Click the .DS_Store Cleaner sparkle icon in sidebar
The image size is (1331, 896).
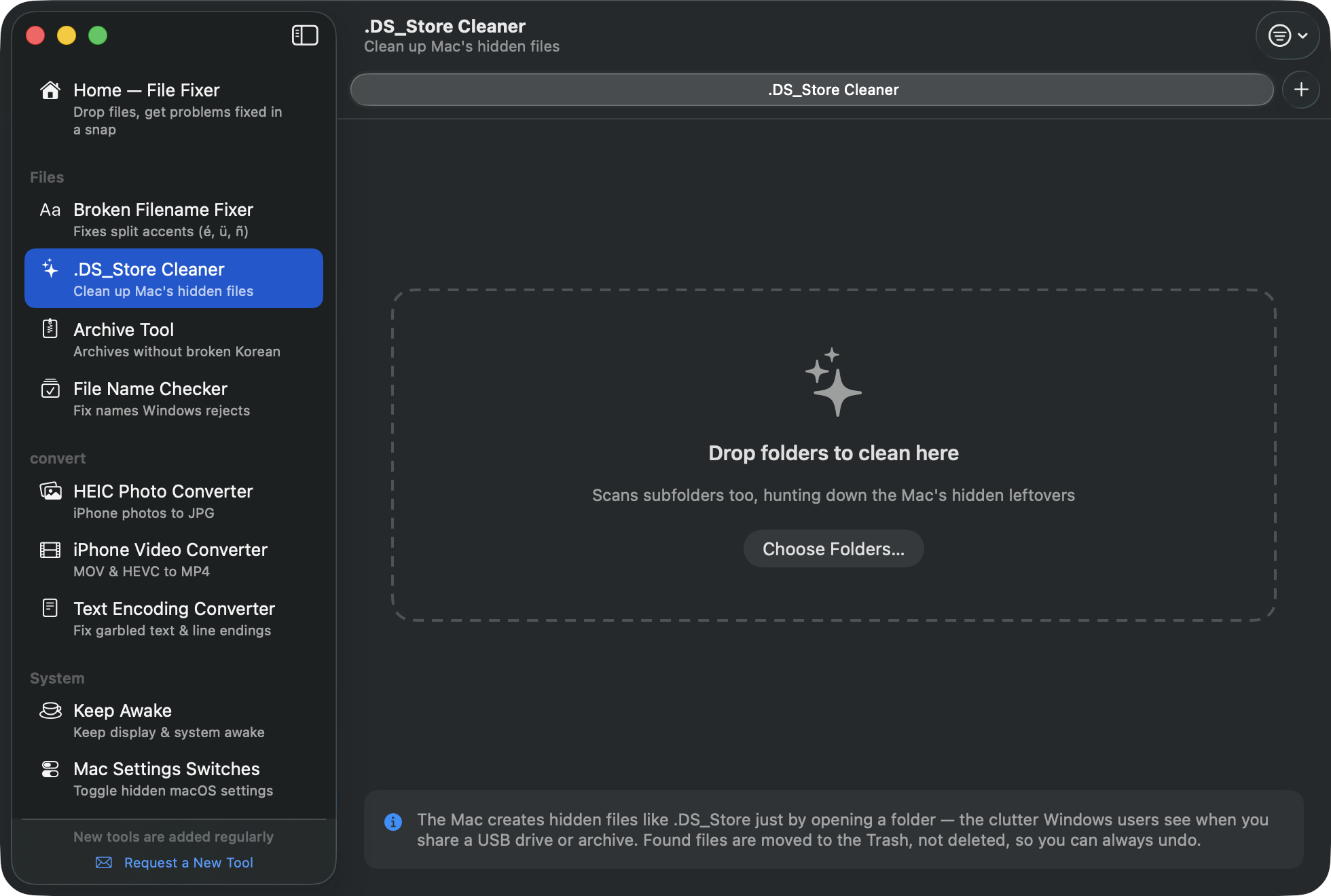50,269
